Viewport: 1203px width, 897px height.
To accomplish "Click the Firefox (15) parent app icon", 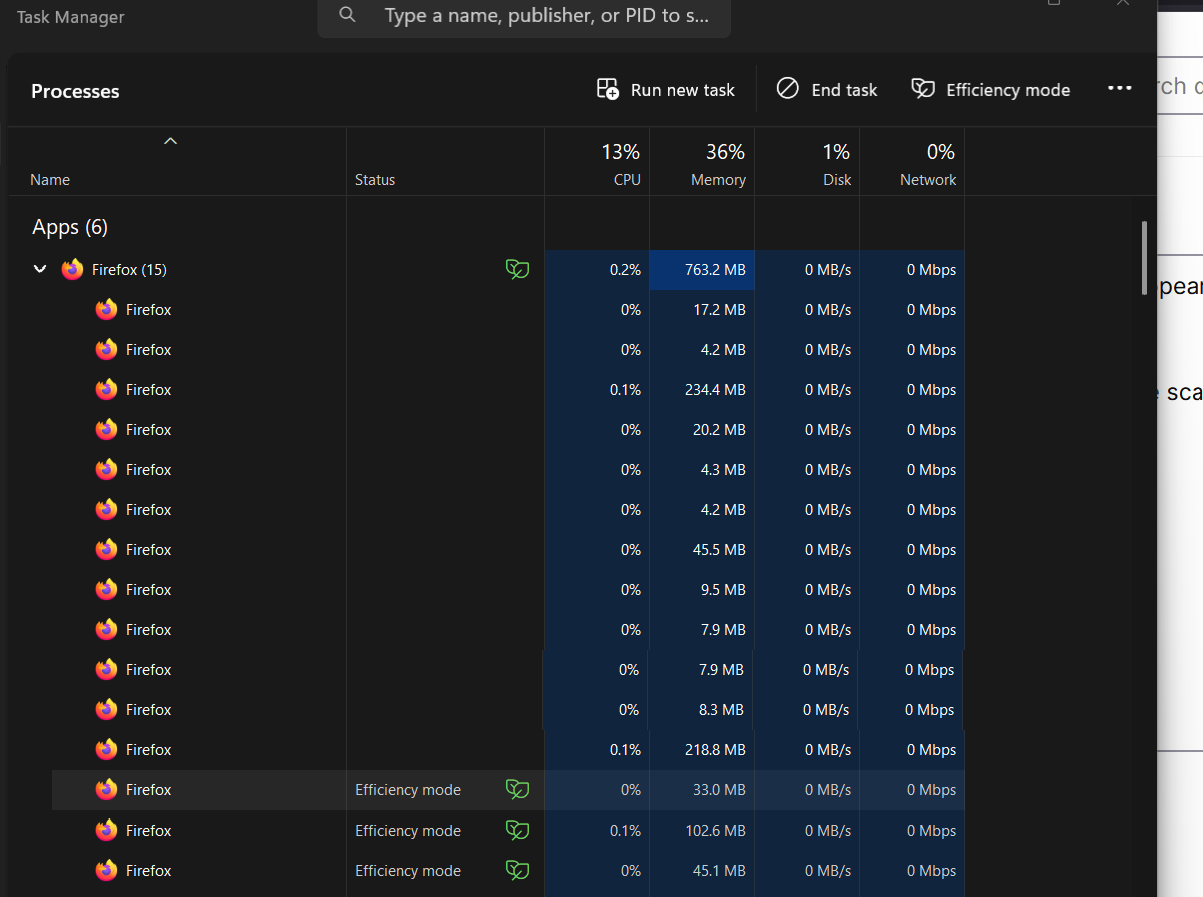I will 72,270.
